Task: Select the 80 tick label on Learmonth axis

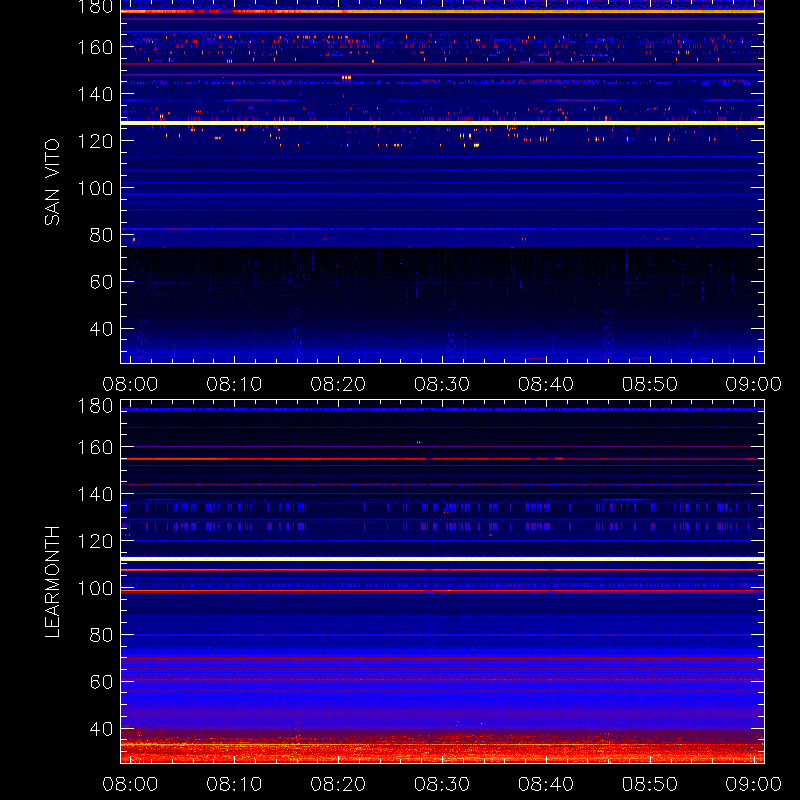Action: pos(101,635)
